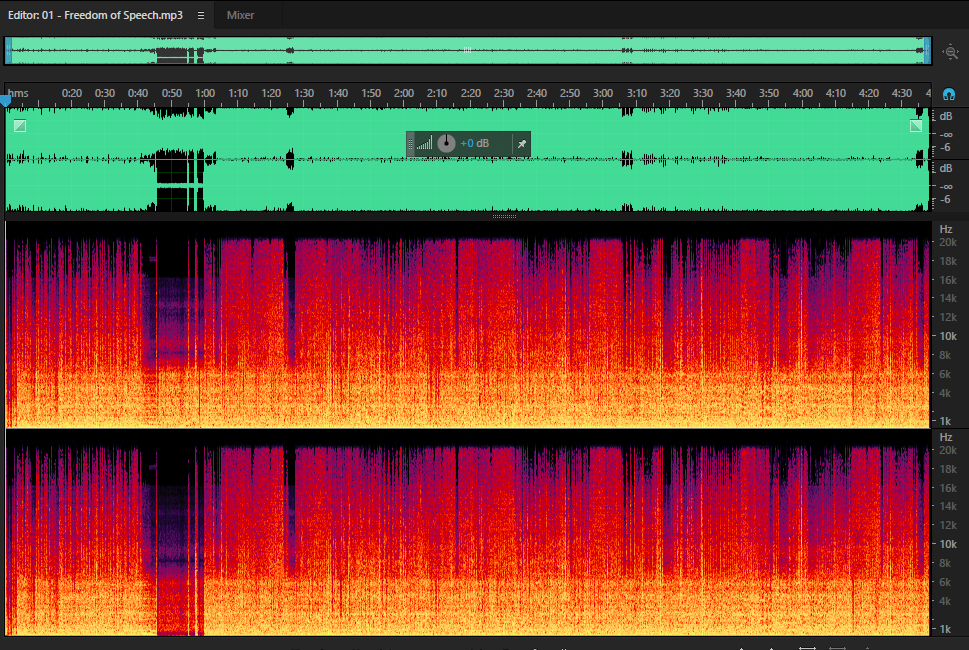Click the top channel dB scale label

pos(946,116)
